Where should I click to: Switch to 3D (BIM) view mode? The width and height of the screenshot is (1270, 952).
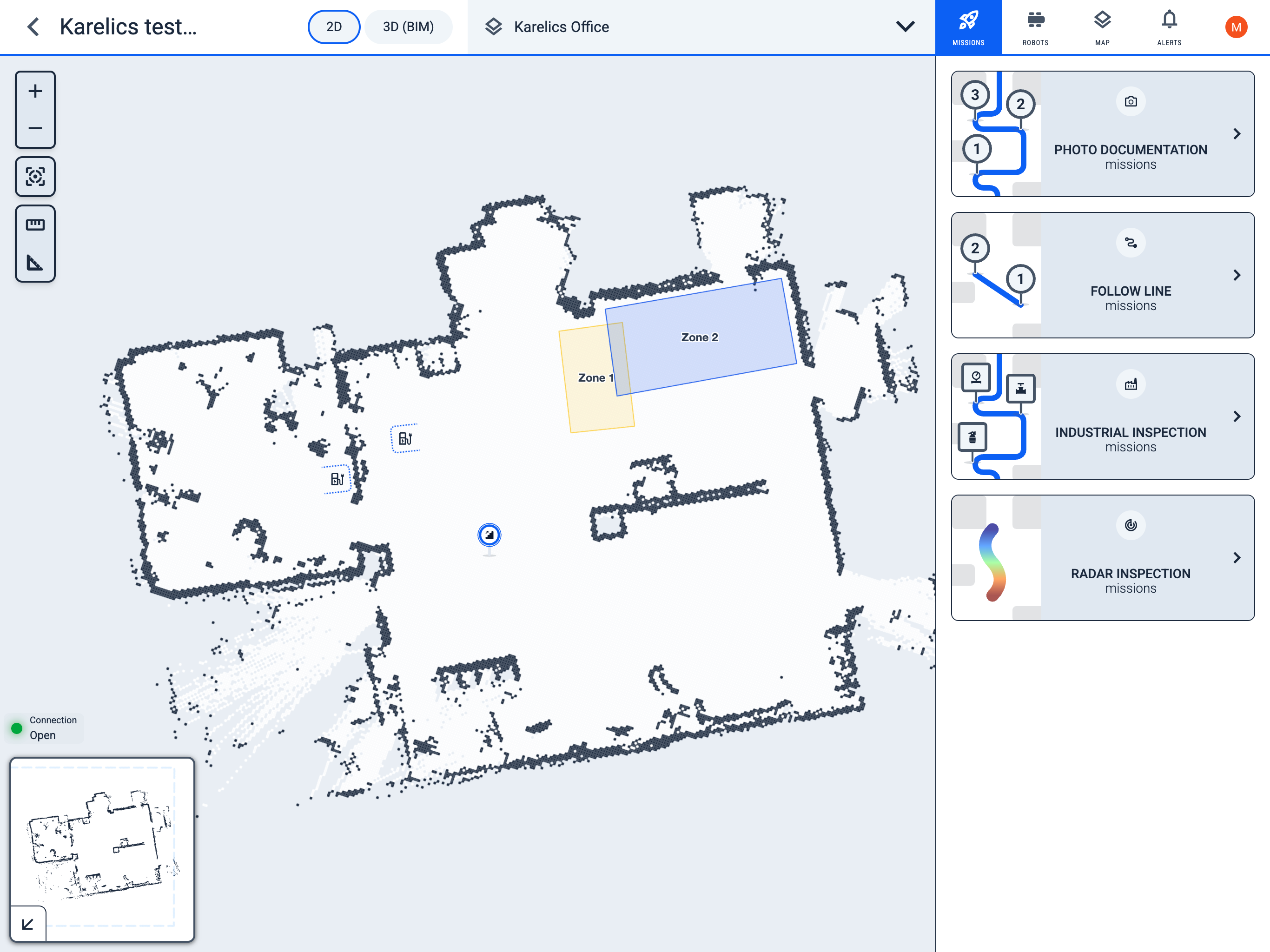pyautogui.click(x=408, y=27)
